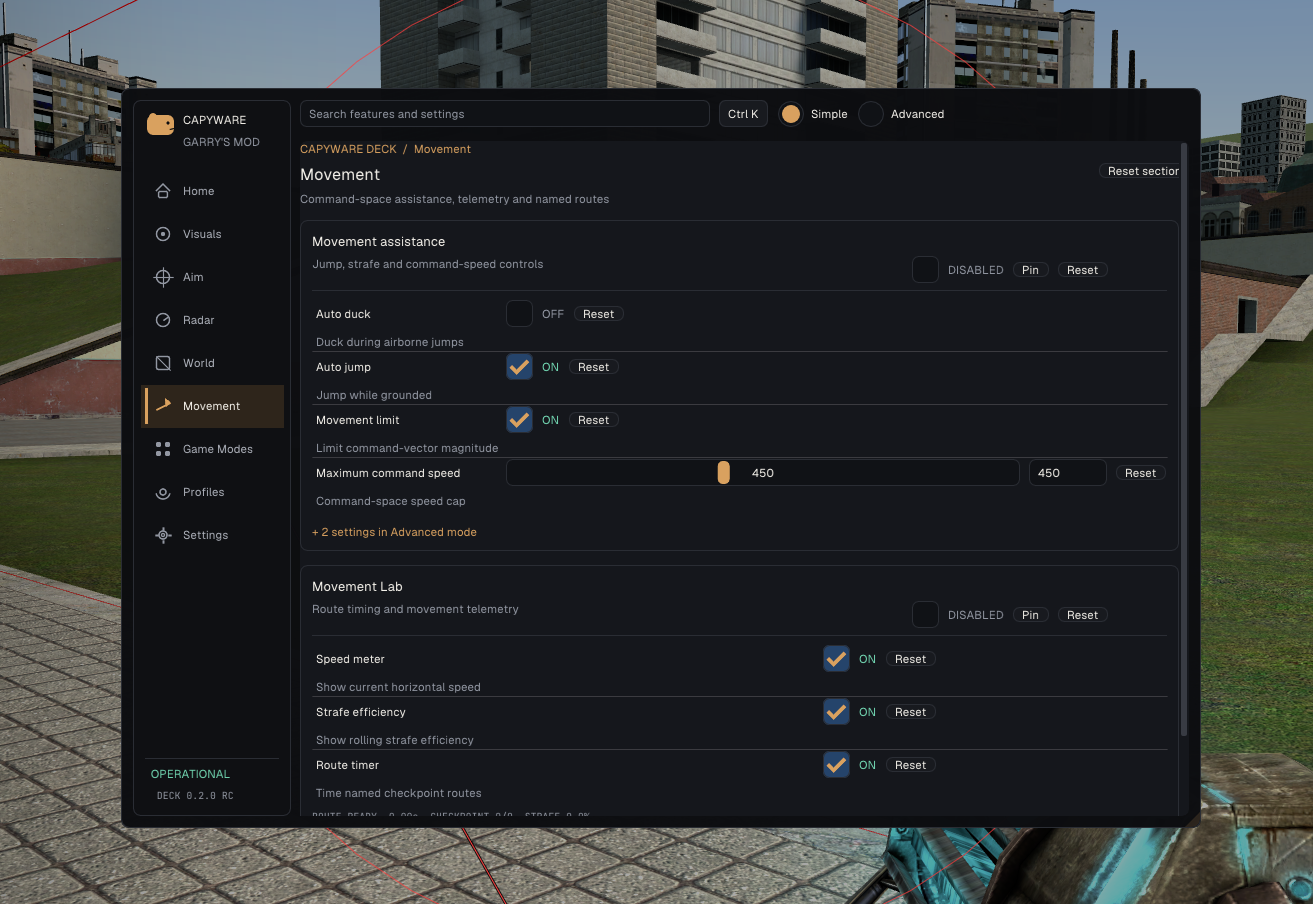Click the Movement breadcrumb link
The image size is (1313, 904).
tap(442, 149)
